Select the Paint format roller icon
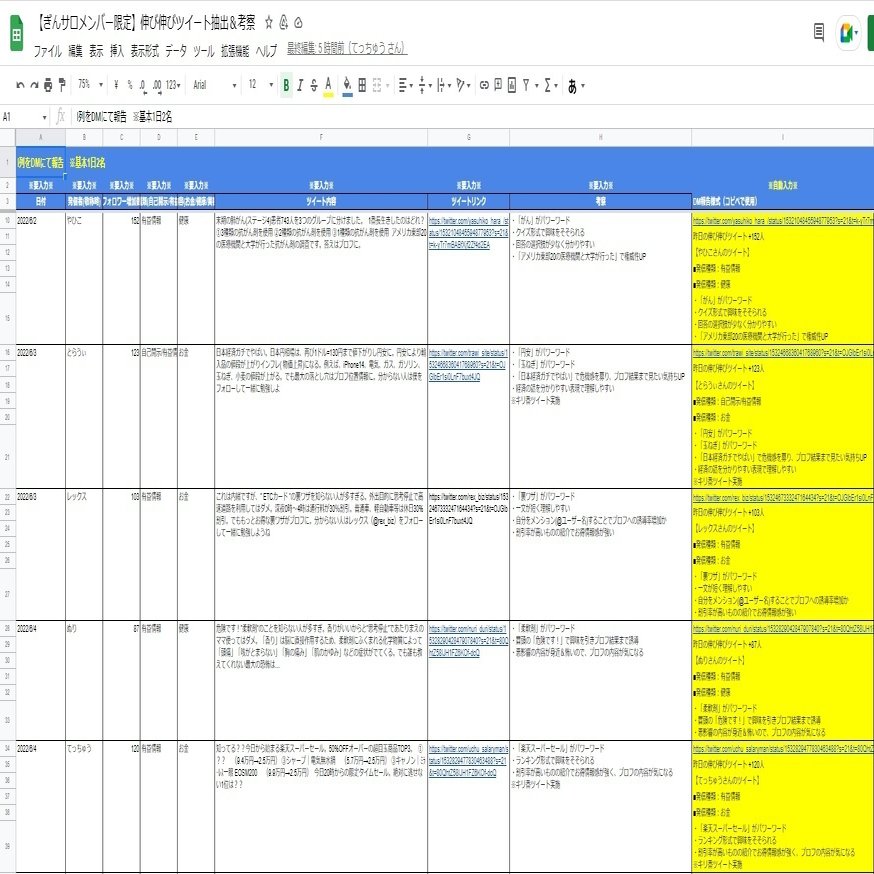Image resolution: width=874 pixels, height=874 pixels. coord(62,85)
